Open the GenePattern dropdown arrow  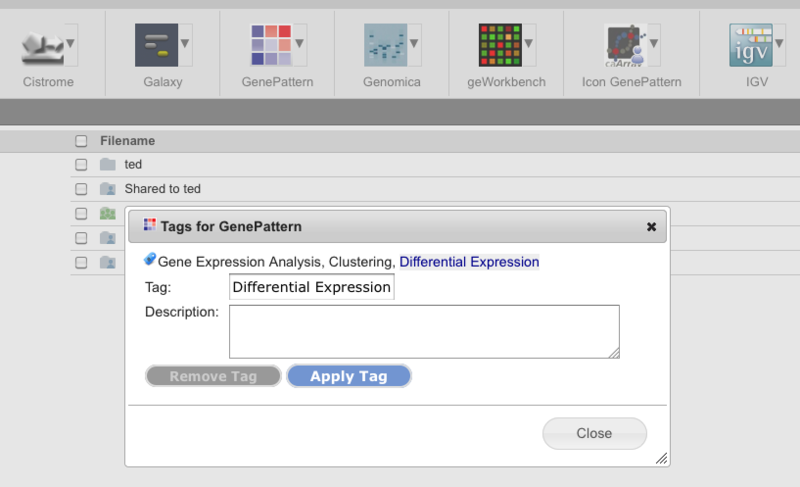click(300, 43)
